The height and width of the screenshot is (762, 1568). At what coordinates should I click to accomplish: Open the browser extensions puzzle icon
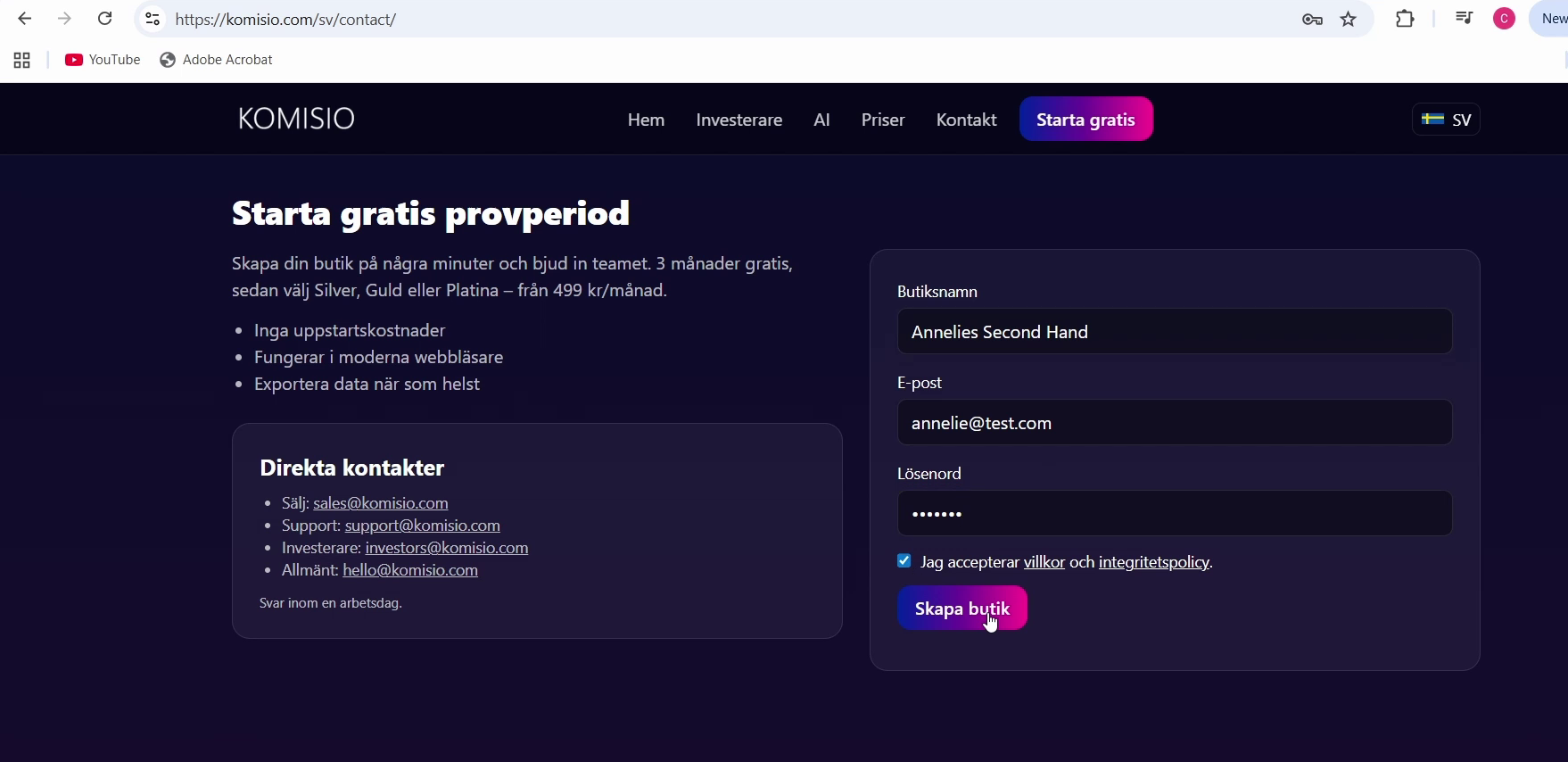coord(1405,19)
